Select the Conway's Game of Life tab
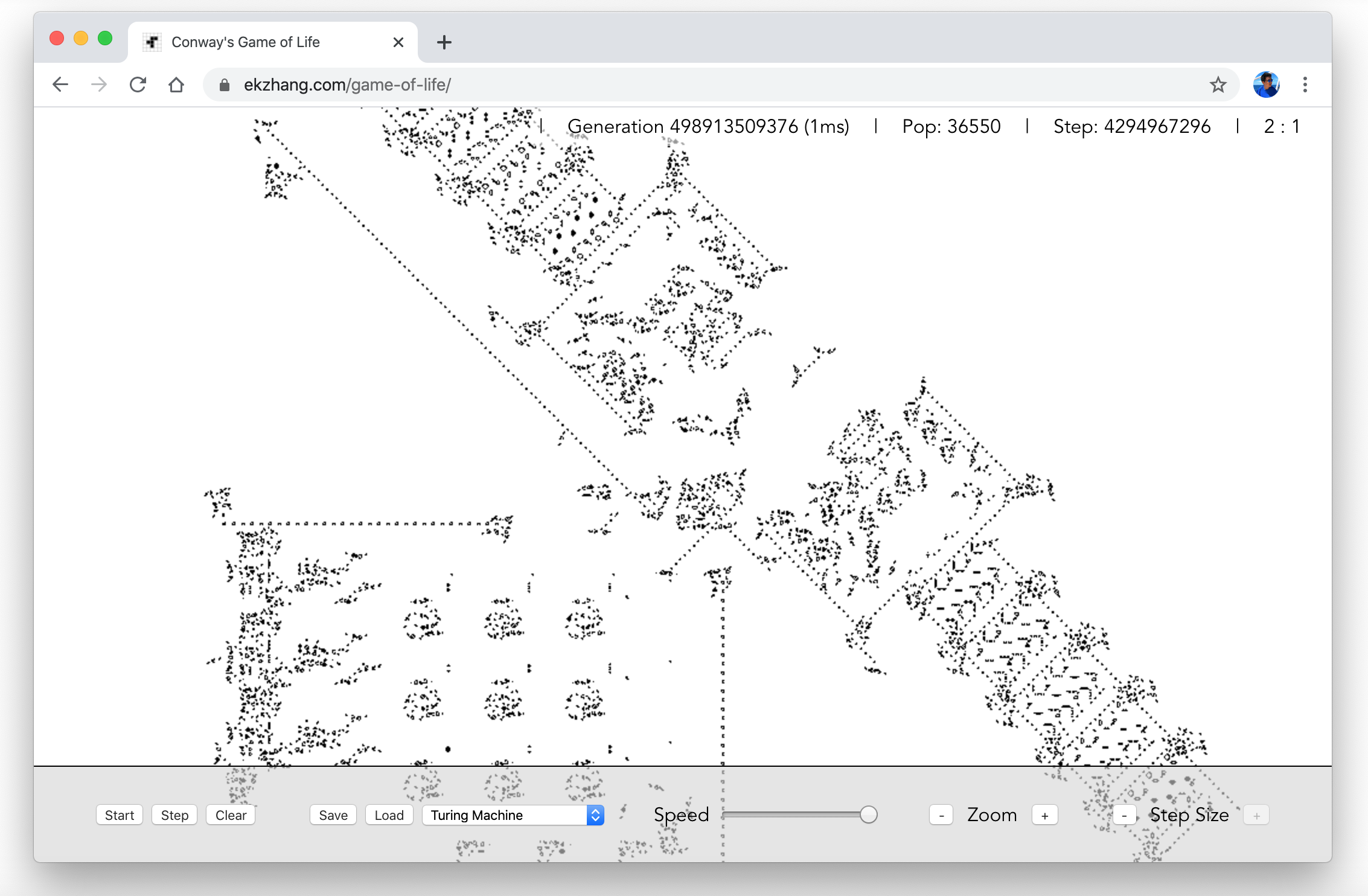The image size is (1368, 896). click(x=254, y=42)
